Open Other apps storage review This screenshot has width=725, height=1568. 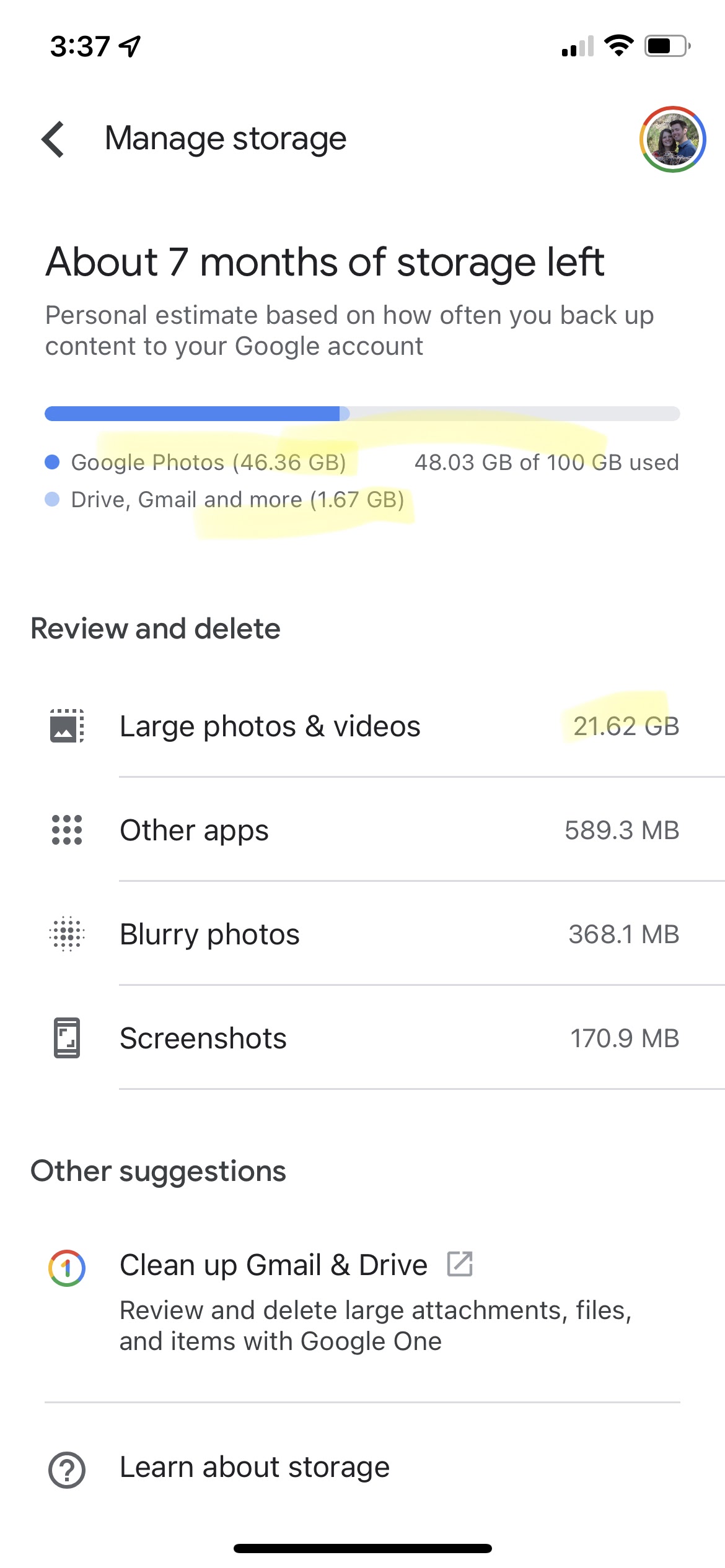(362, 830)
